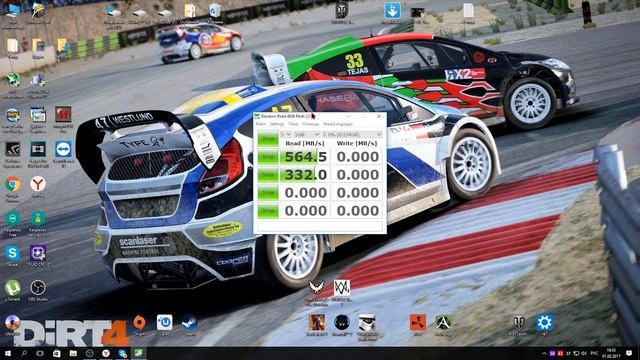Click the write value in the 564.5 row
The width and height of the screenshot is (640, 360).
[x=358, y=157]
